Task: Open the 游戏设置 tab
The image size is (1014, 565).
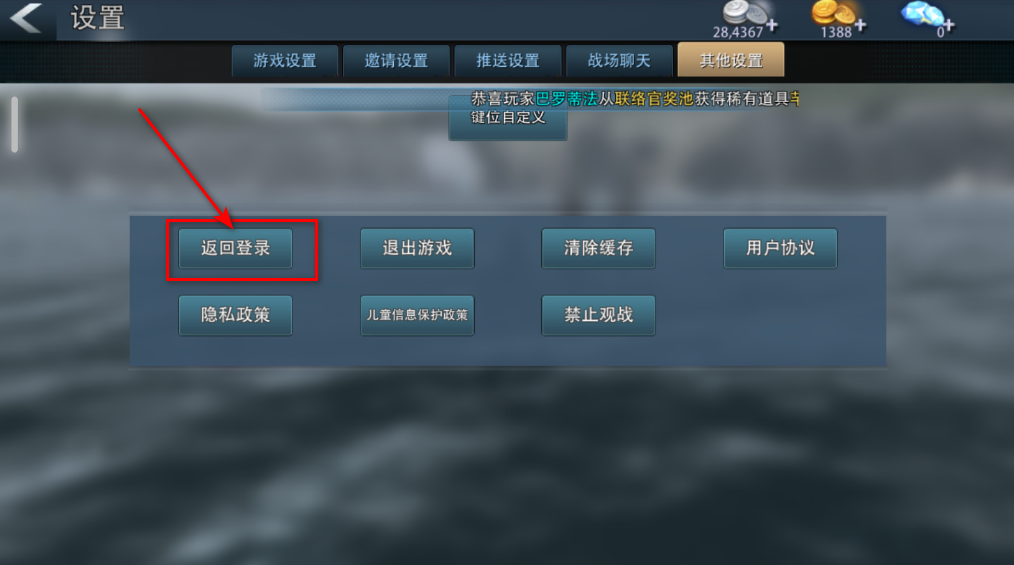Action: pyautogui.click(x=285, y=61)
